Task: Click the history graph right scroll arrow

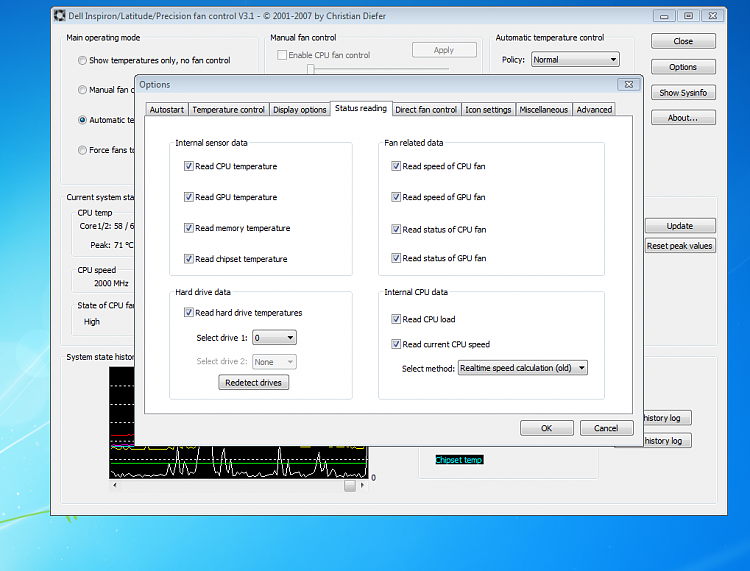Action: pos(363,485)
